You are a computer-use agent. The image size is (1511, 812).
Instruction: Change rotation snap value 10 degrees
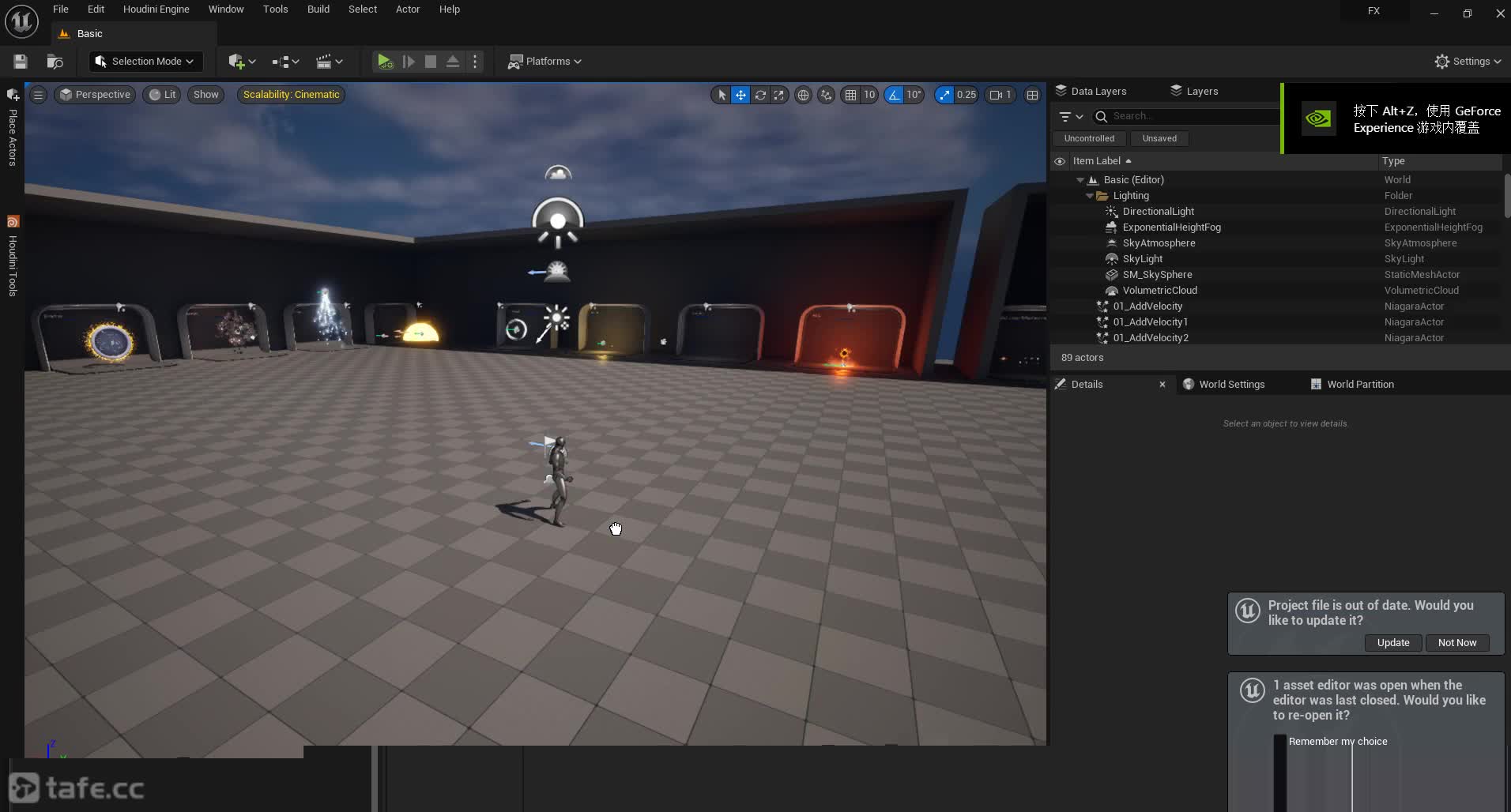pyautogui.click(x=914, y=95)
